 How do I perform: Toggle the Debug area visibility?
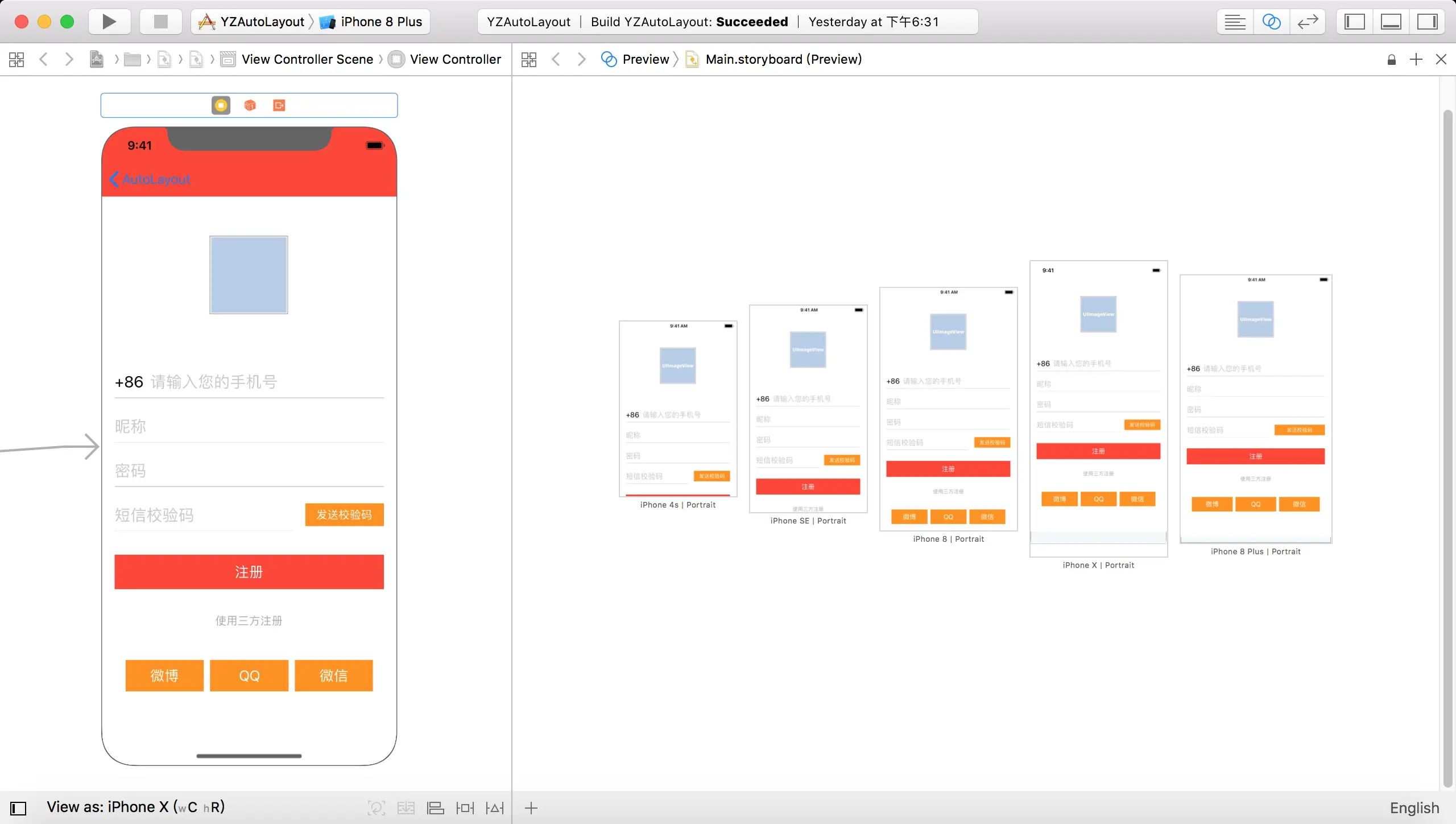1391,22
